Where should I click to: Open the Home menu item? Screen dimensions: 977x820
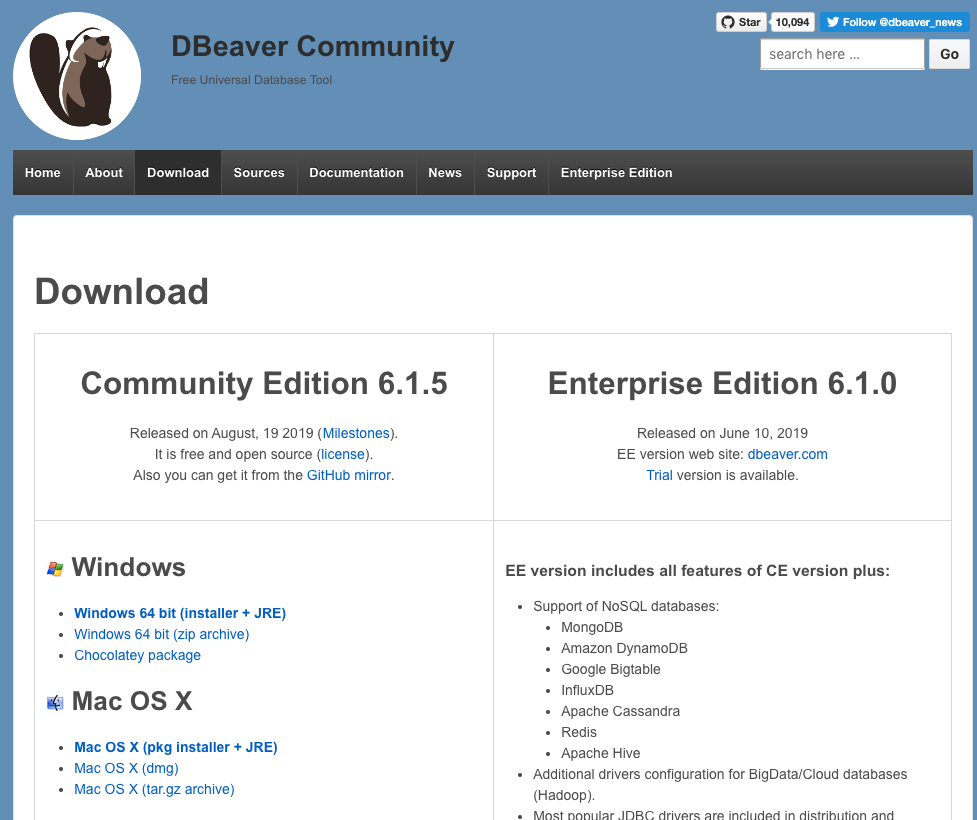pyautogui.click(x=43, y=173)
